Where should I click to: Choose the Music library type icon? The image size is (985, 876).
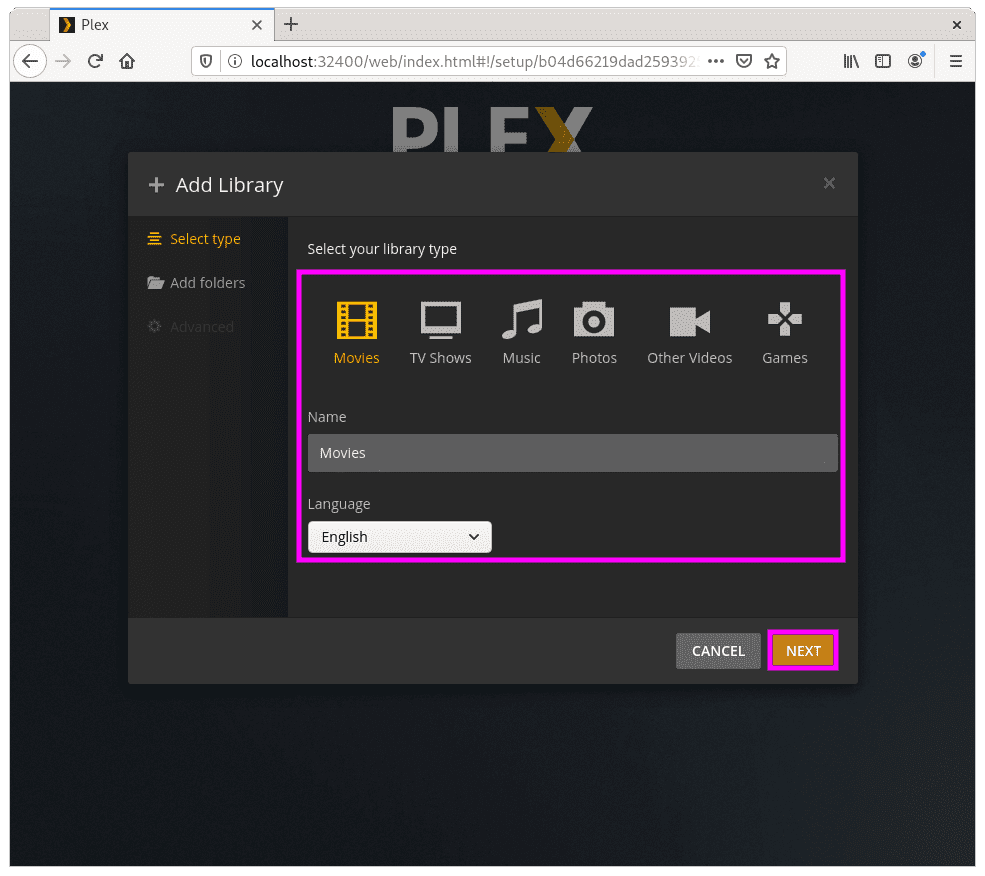(521, 320)
